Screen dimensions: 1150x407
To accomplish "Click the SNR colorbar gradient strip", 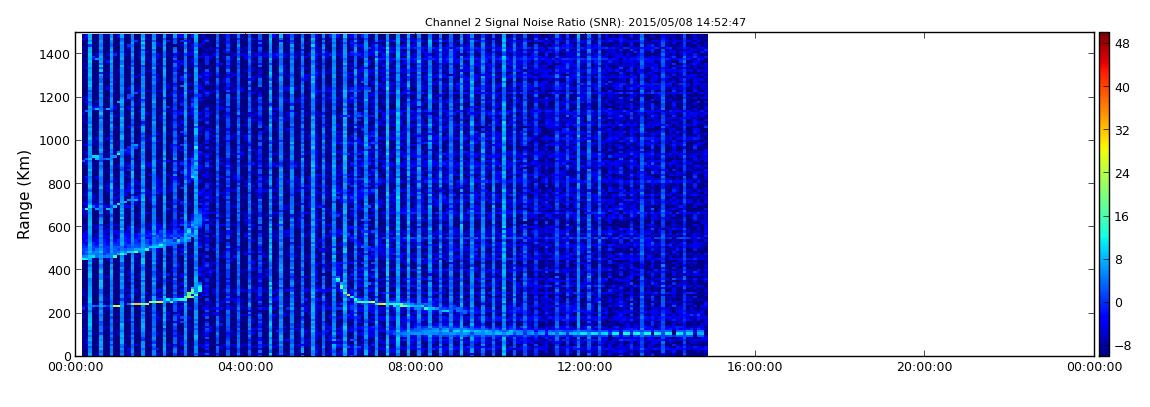I will [1104, 194].
